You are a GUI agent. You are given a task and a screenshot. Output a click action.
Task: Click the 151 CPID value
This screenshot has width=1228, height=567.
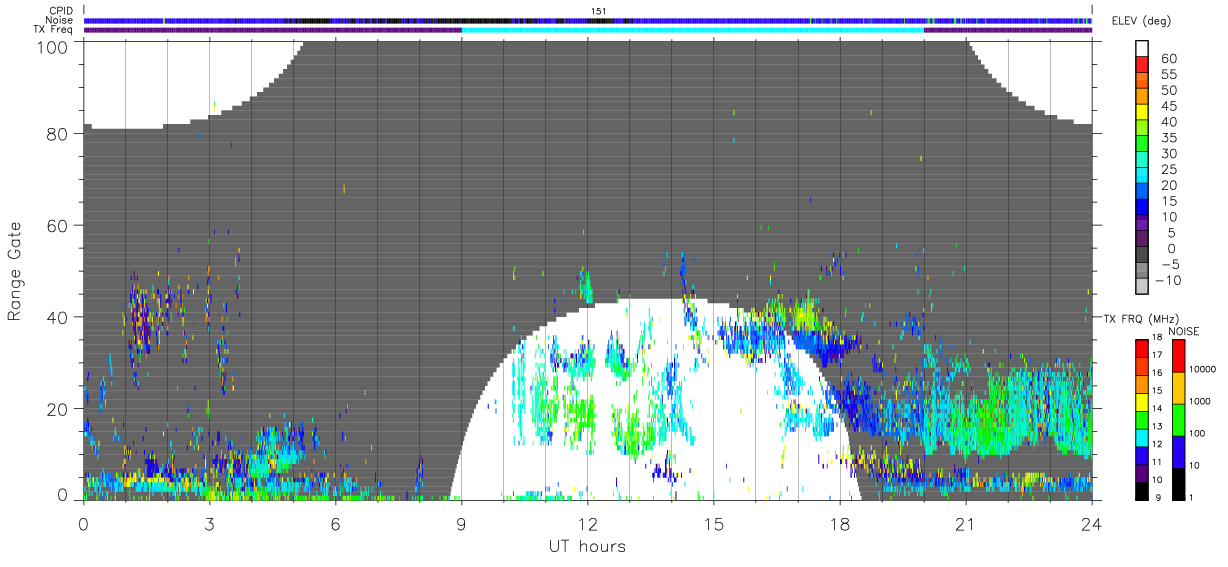click(598, 11)
